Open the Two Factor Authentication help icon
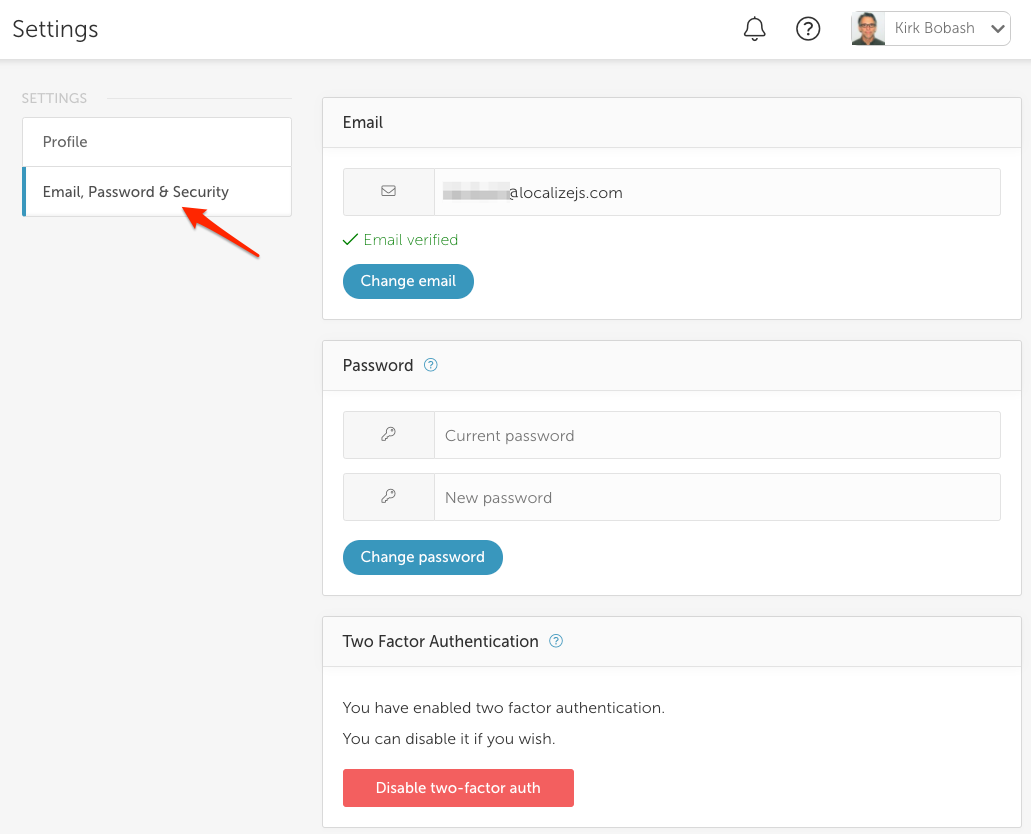1031x834 pixels. click(556, 641)
